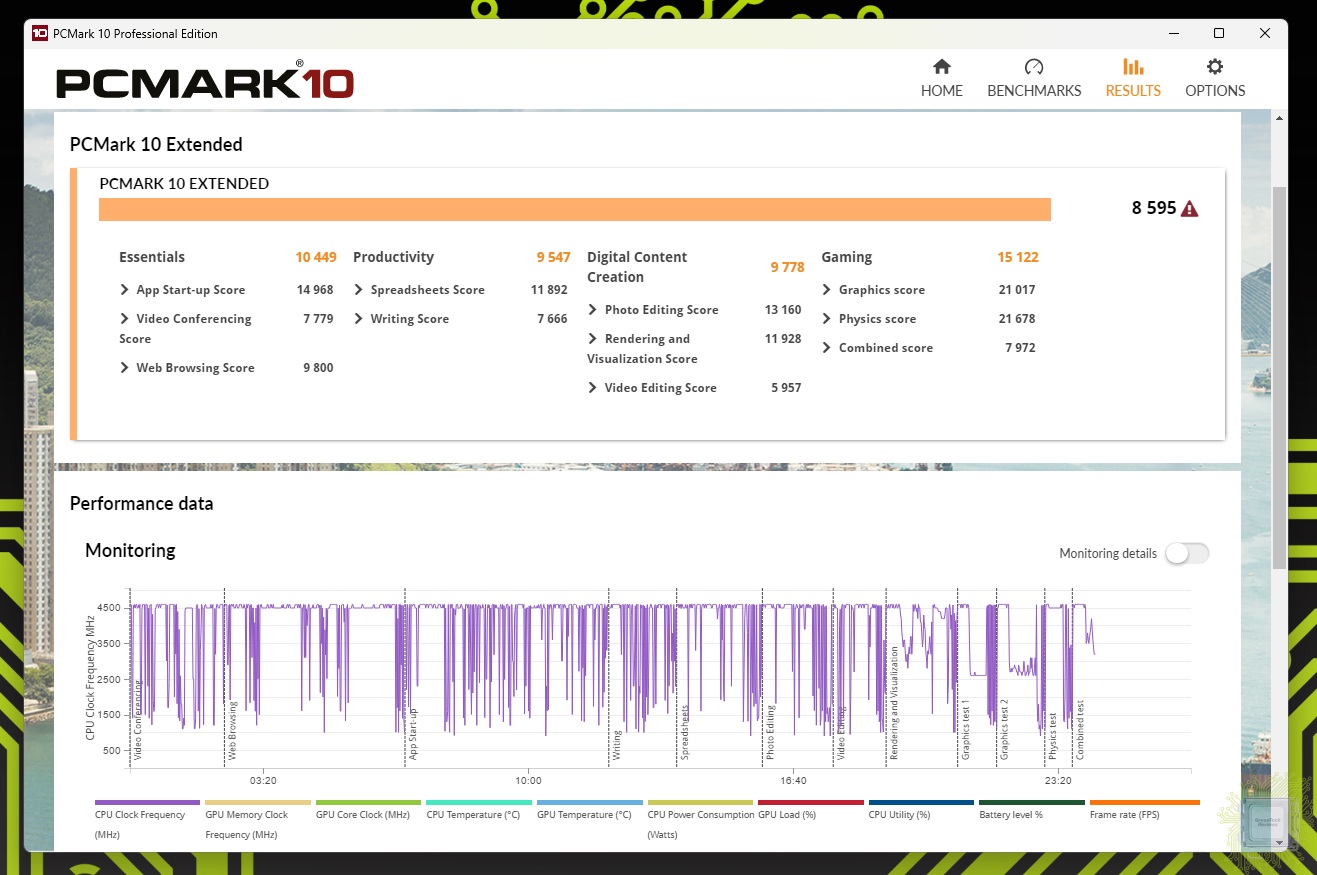Click the scrollbar up arrow

point(1279,119)
